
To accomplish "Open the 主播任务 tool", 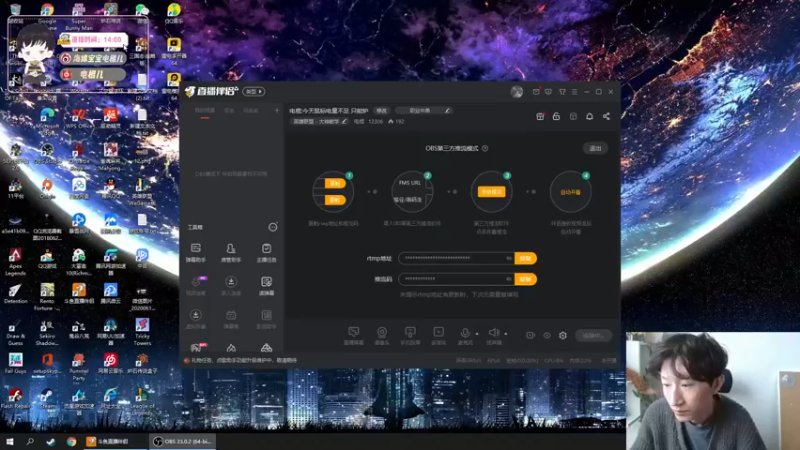I will pyautogui.click(x=266, y=253).
